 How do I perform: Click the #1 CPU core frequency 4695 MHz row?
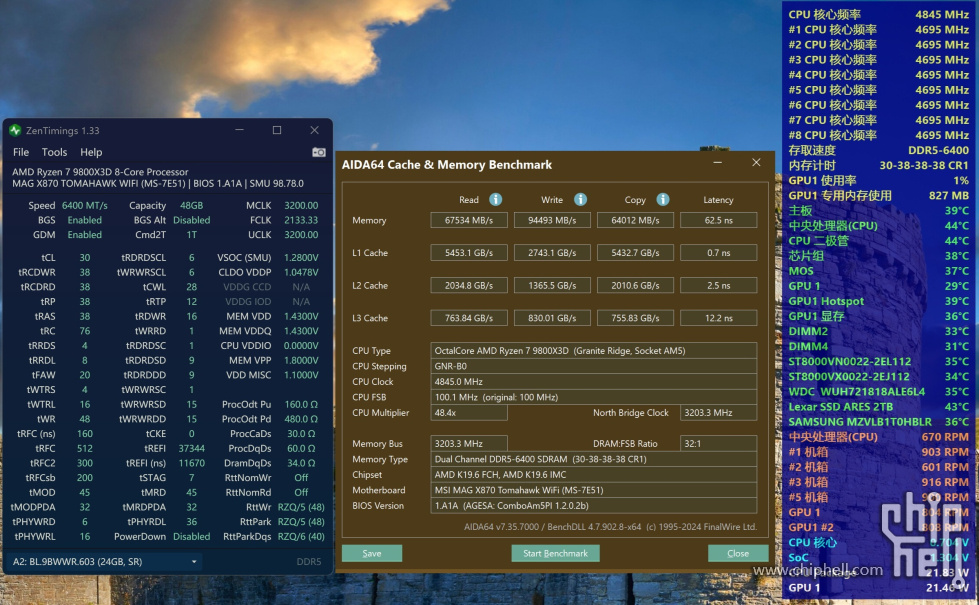pos(878,29)
